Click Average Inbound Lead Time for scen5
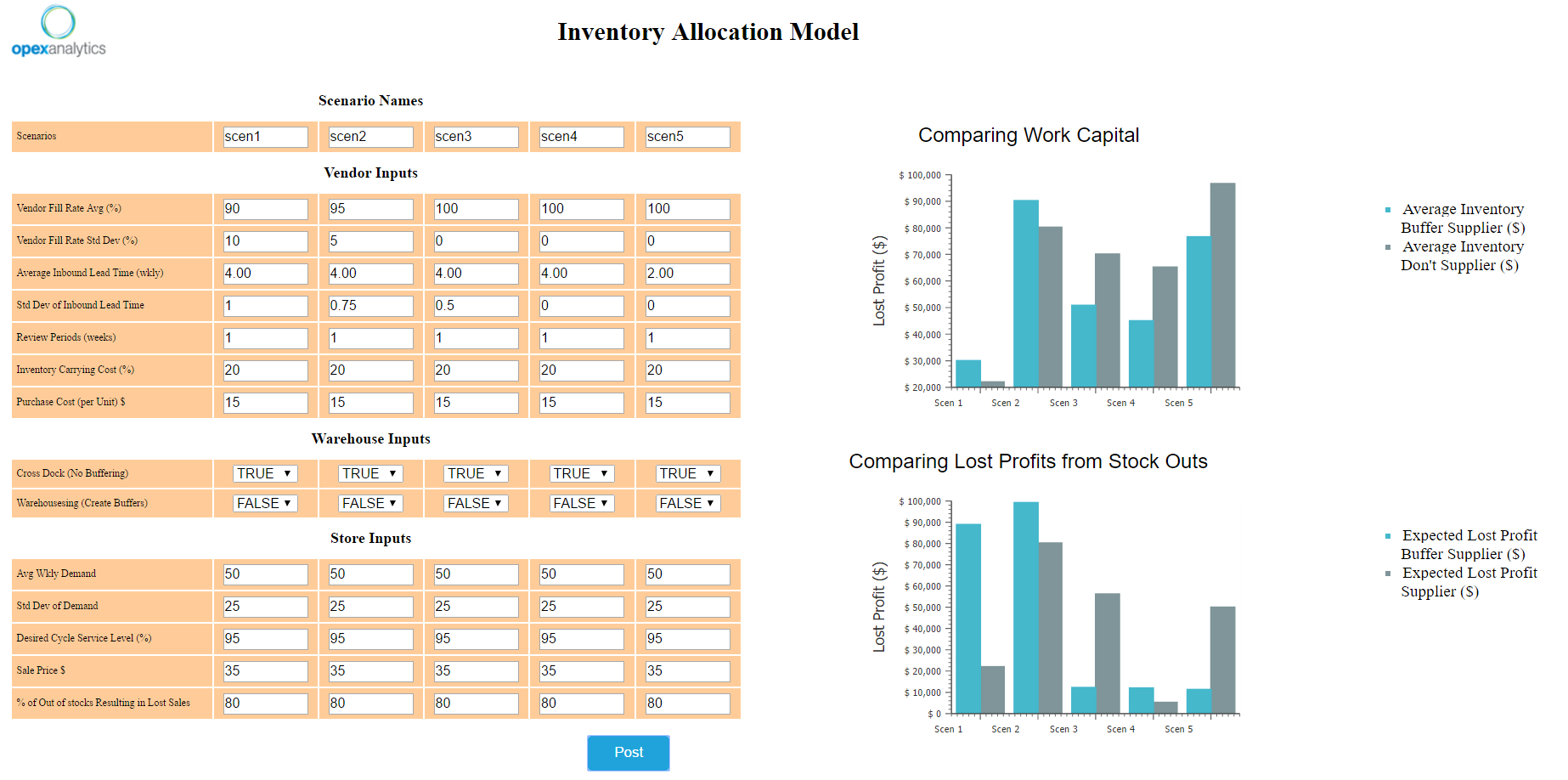Image resolution: width=1568 pixels, height=780 pixels. click(687, 274)
